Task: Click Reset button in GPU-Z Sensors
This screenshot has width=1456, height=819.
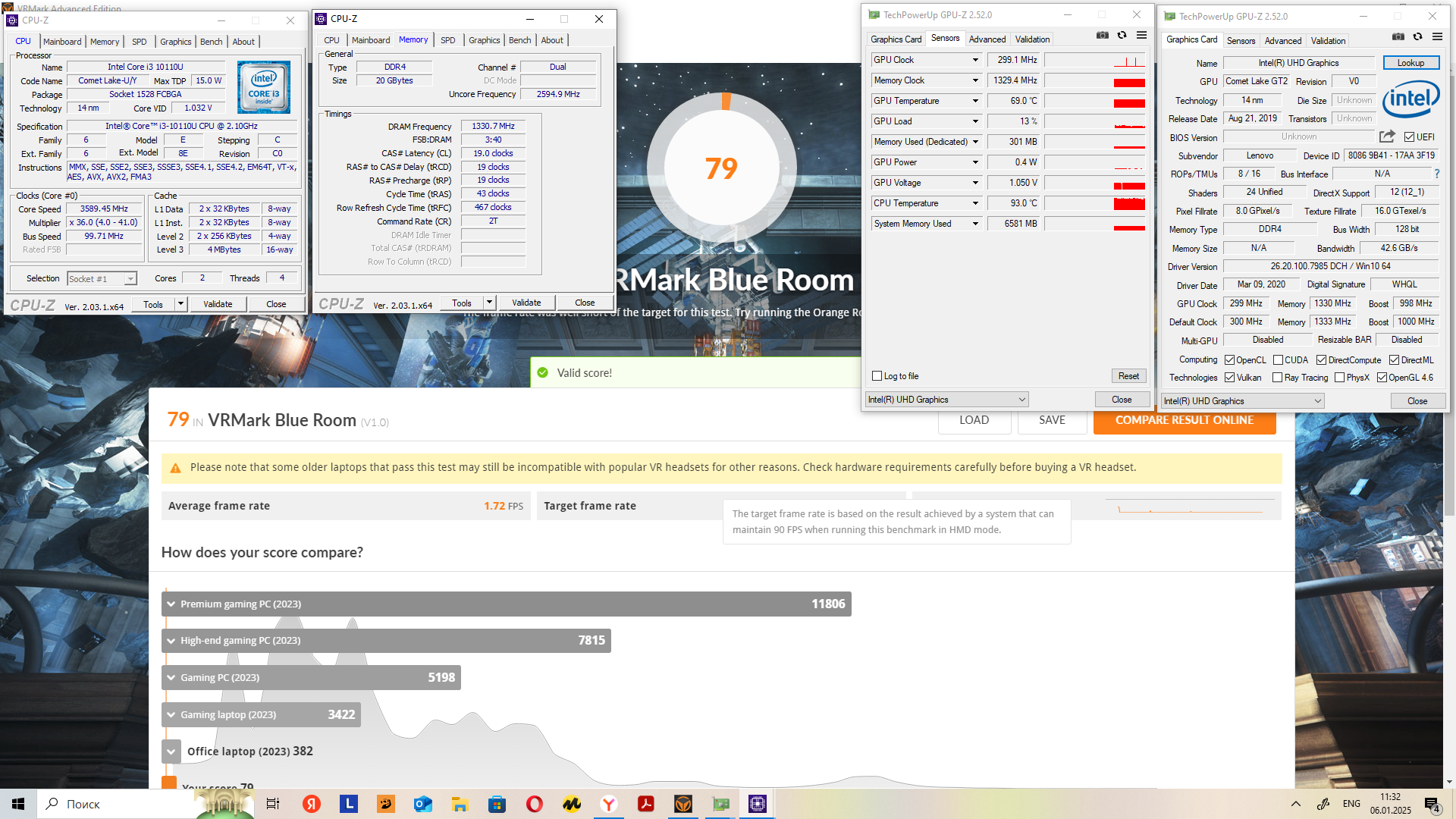Action: click(1128, 376)
